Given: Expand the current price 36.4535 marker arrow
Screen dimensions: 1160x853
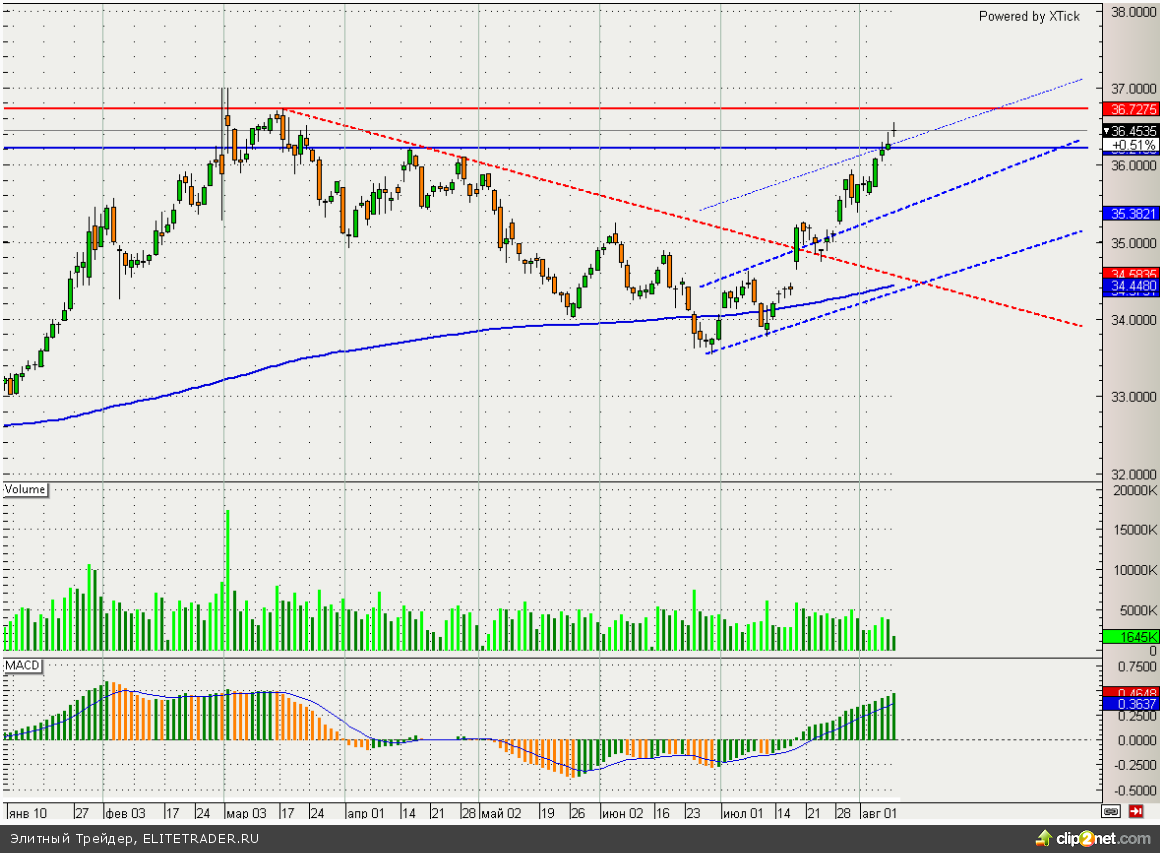Looking at the screenshot, I should click(x=1107, y=131).
